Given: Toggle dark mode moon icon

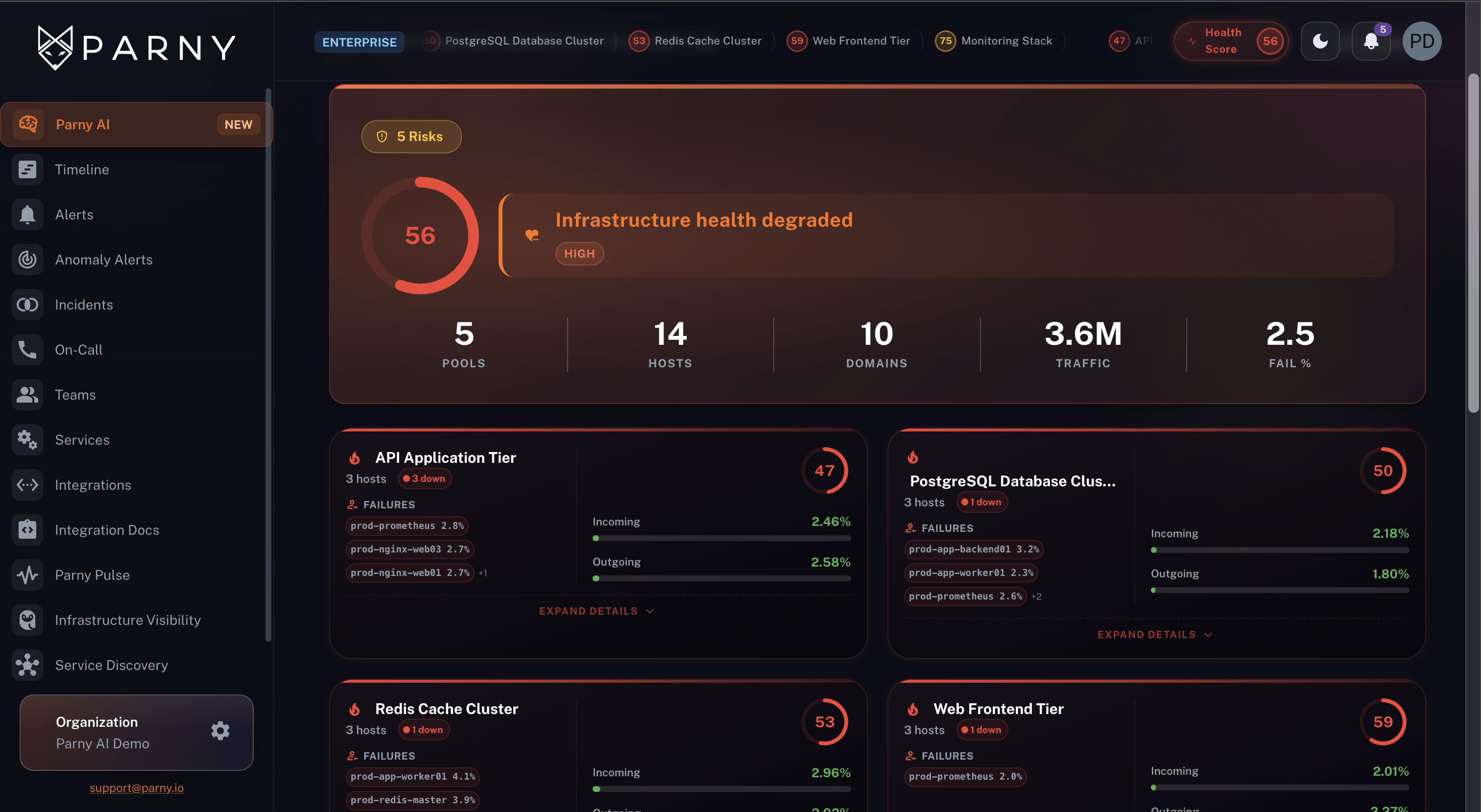Looking at the screenshot, I should pos(1320,41).
